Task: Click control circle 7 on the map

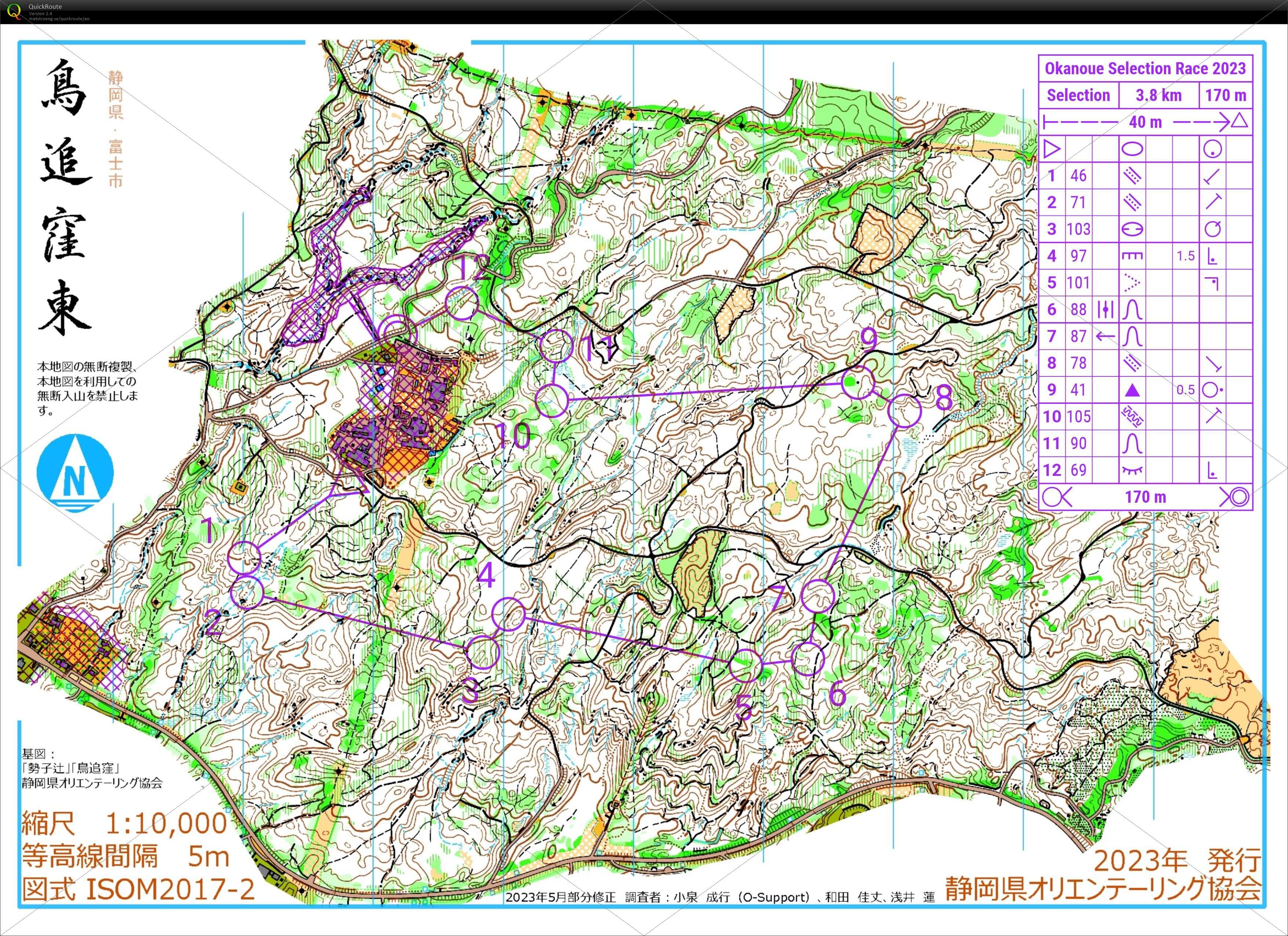Action: click(818, 596)
